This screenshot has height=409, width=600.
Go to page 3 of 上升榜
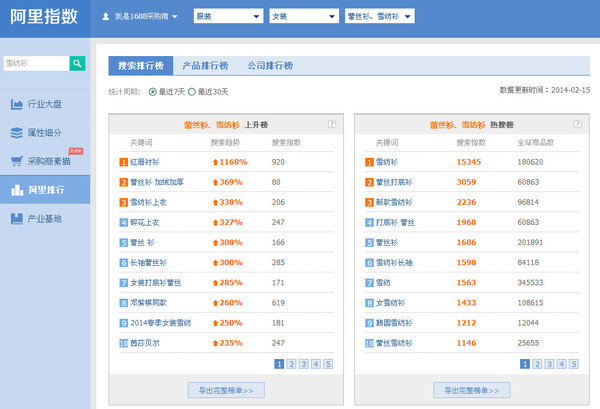304,364
